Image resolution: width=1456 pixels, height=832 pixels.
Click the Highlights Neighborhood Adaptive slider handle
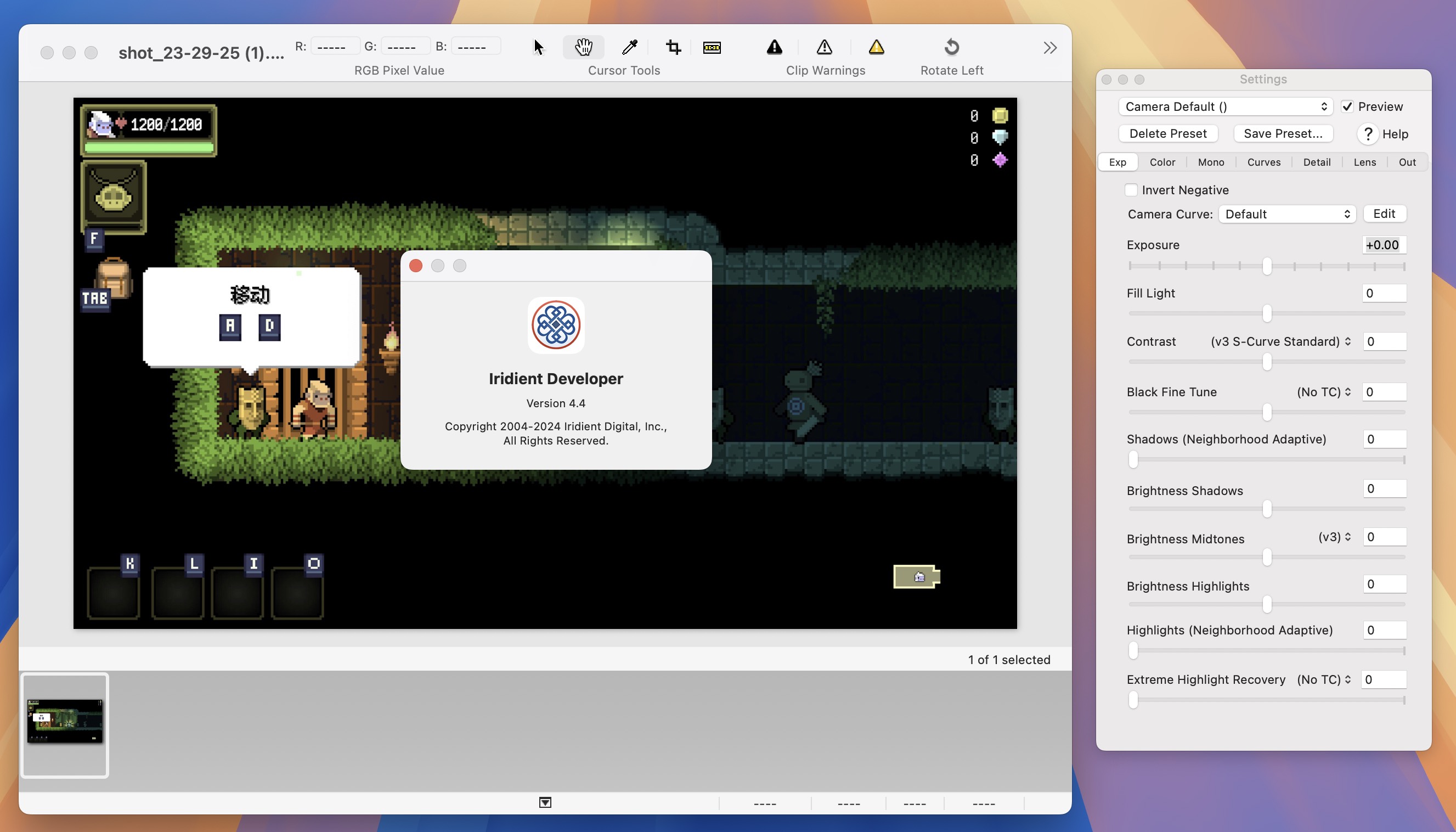pyautogui.click(x=1133, y=650)
